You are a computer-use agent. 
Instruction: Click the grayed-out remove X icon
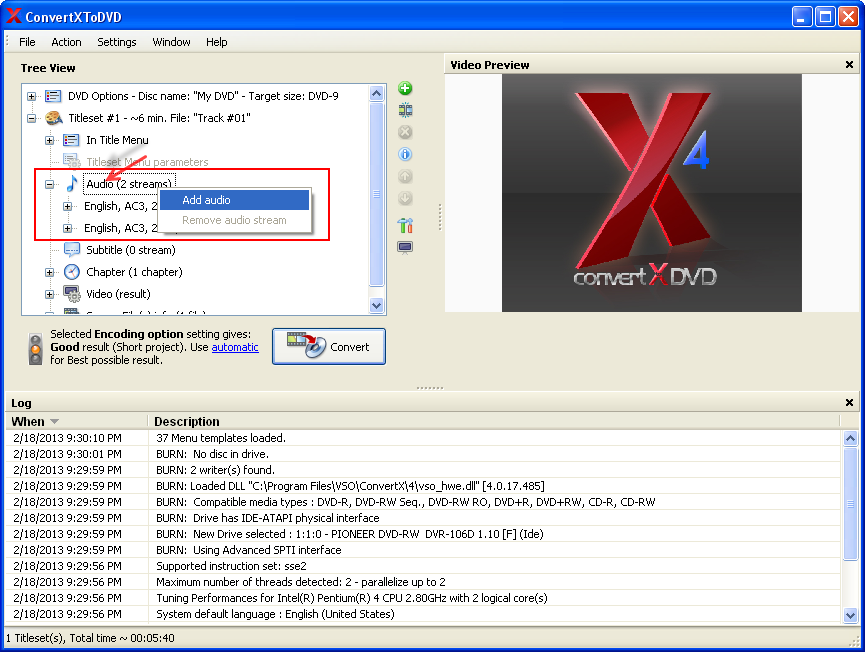[x=405, y=132]
